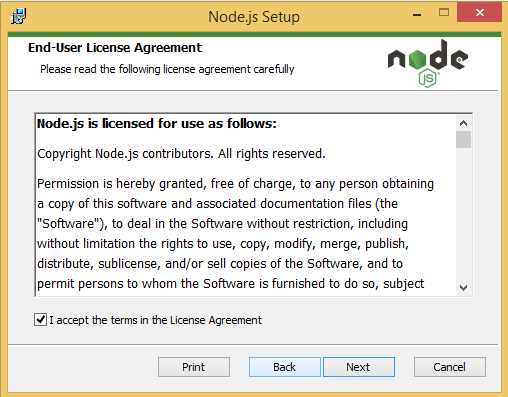Go Back to the previous setup step
Screen dimensions: 508x397
[x=285, y=367]
